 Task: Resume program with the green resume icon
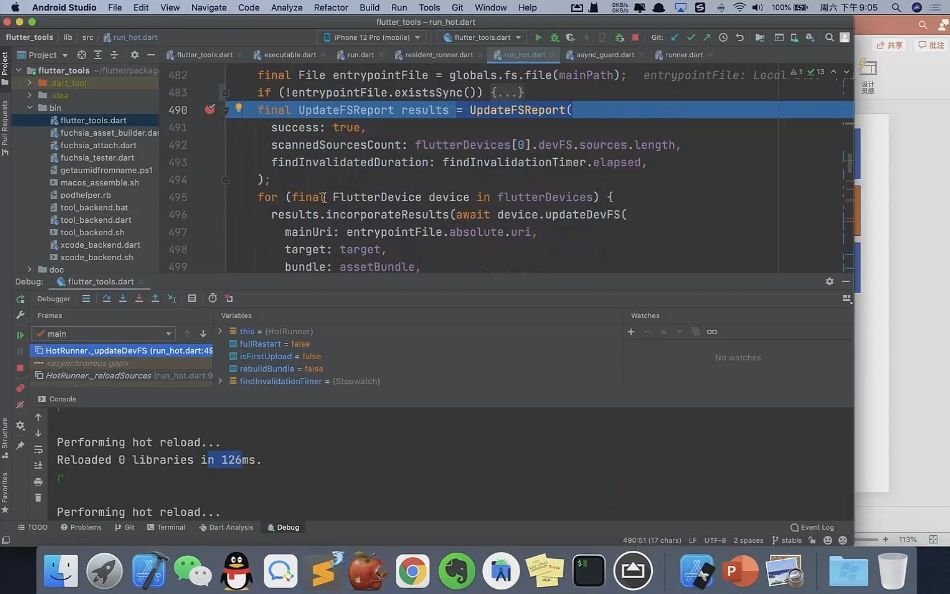point(20,335)
